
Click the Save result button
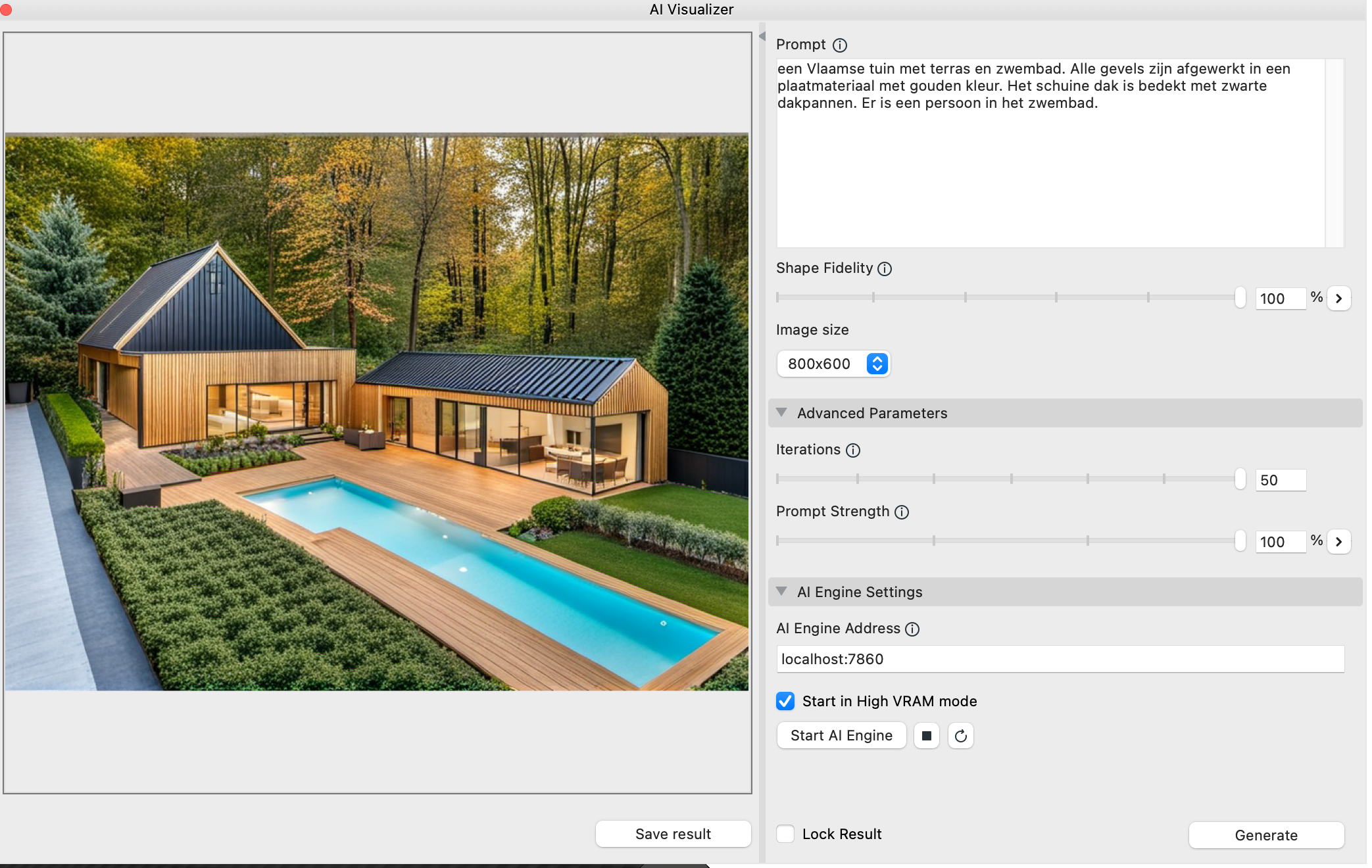(x=673, y=834)
